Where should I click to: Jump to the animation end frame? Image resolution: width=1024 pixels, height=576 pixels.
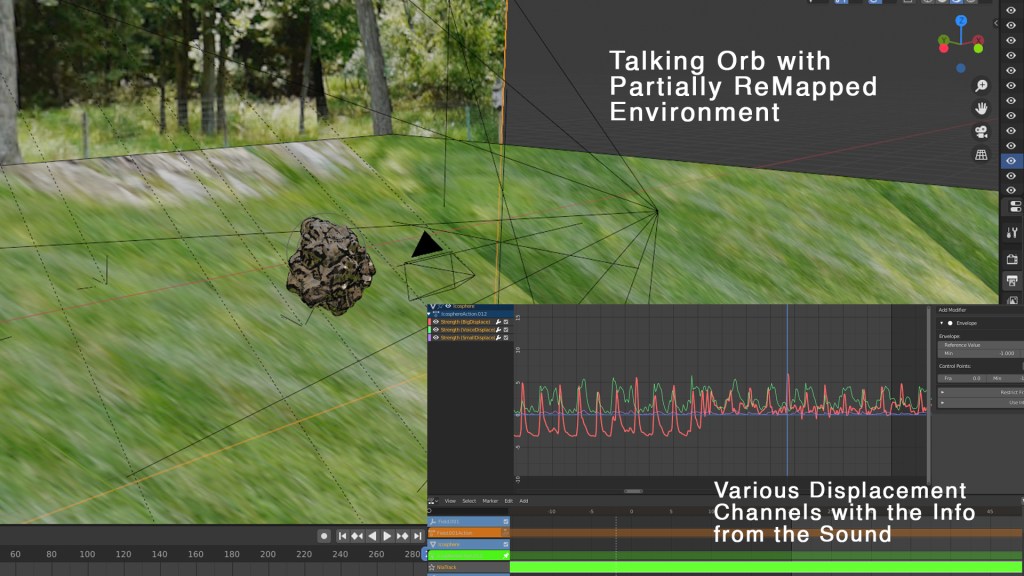(419, 536)
